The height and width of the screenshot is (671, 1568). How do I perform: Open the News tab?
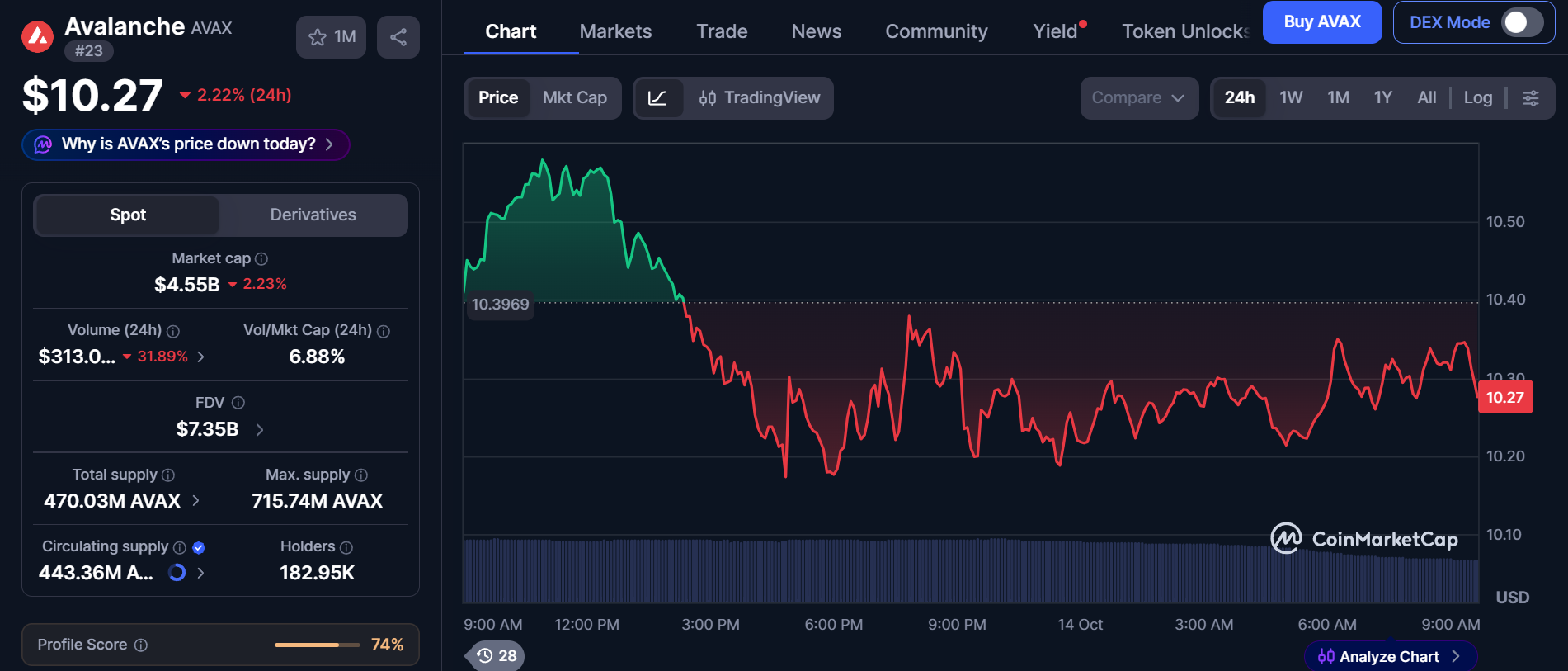(817, 31)
